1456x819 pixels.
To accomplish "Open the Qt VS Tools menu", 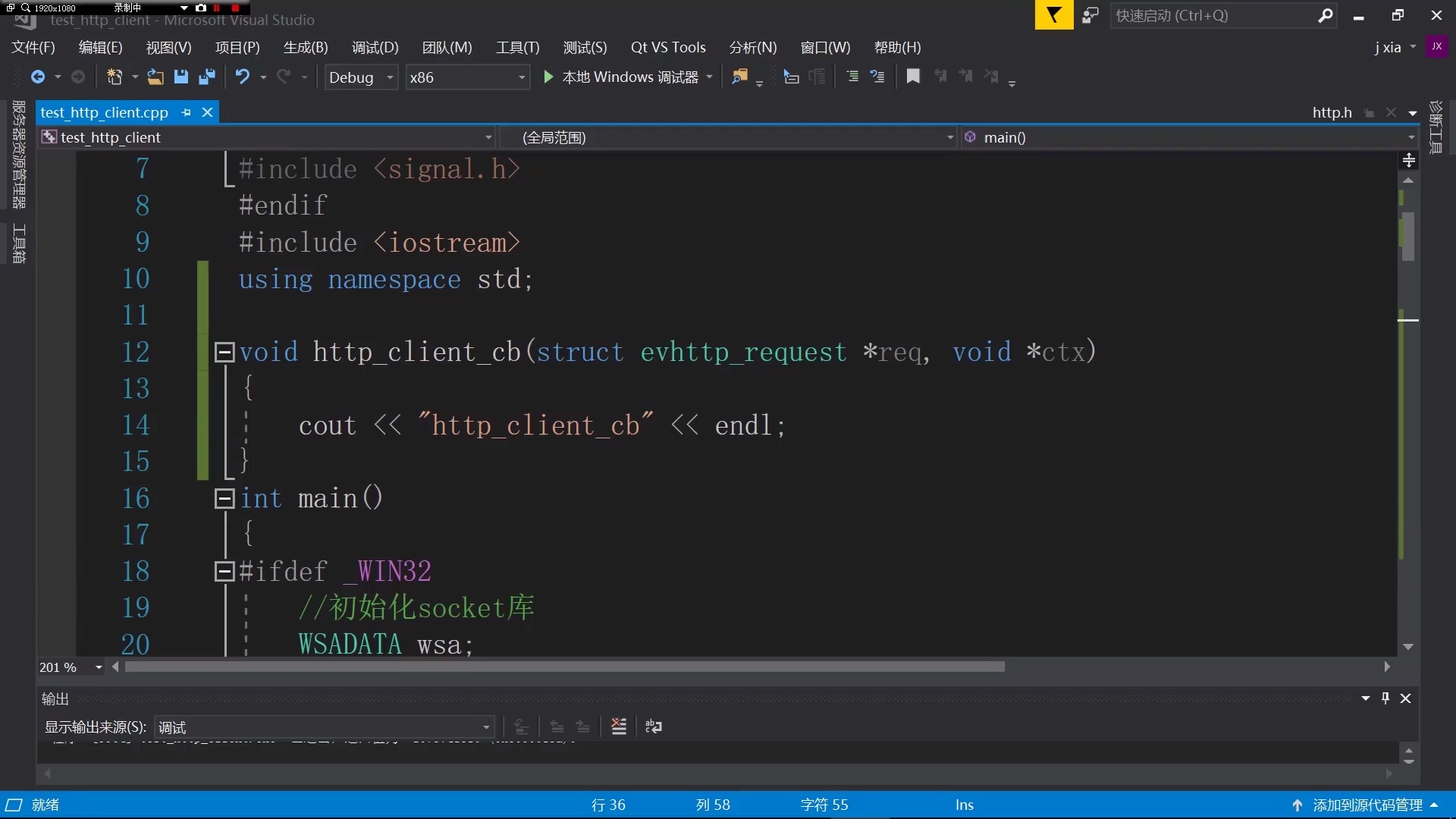I will click(668, 47).
